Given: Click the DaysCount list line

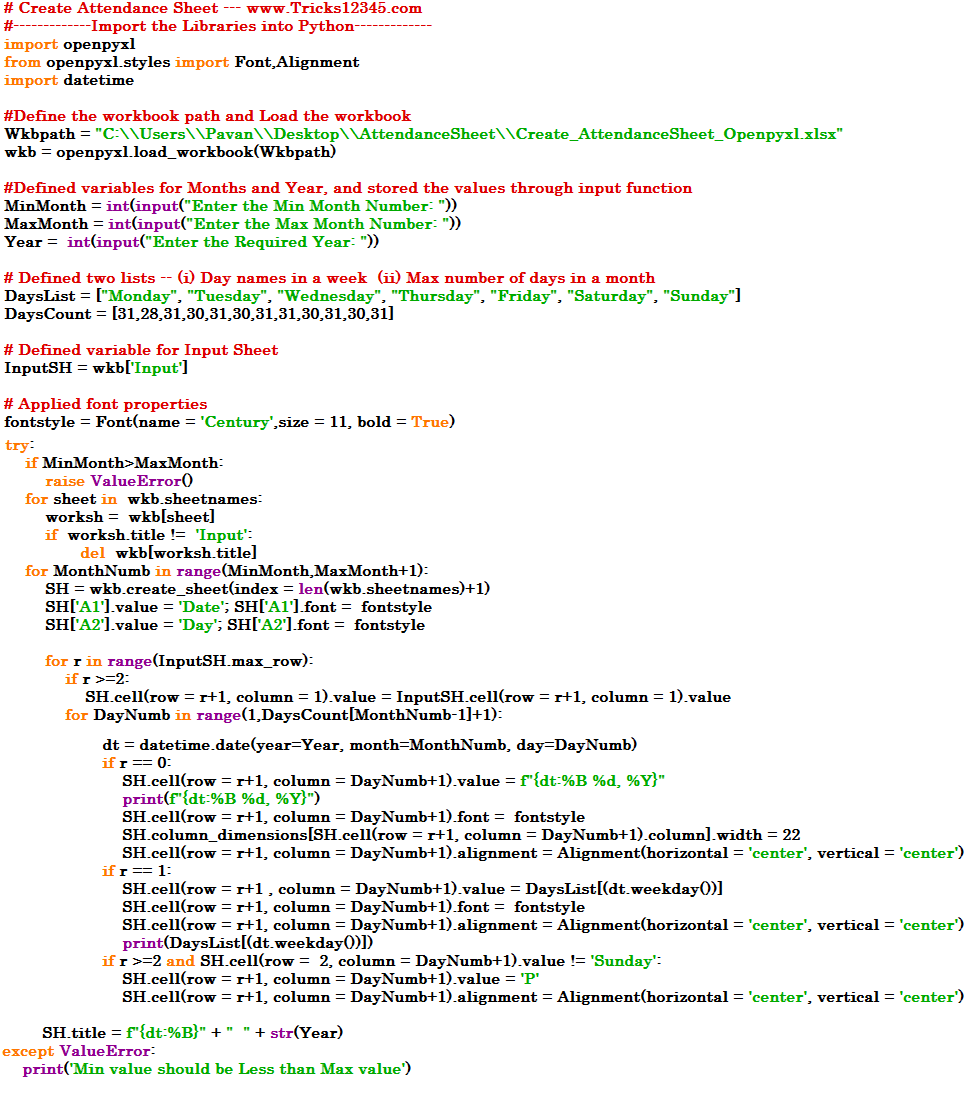Looking at the screenshot, I should click(x=199, y=314).
